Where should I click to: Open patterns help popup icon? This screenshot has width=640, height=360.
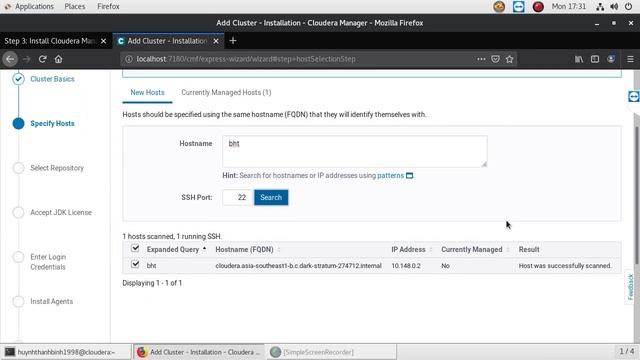(409, 176)
